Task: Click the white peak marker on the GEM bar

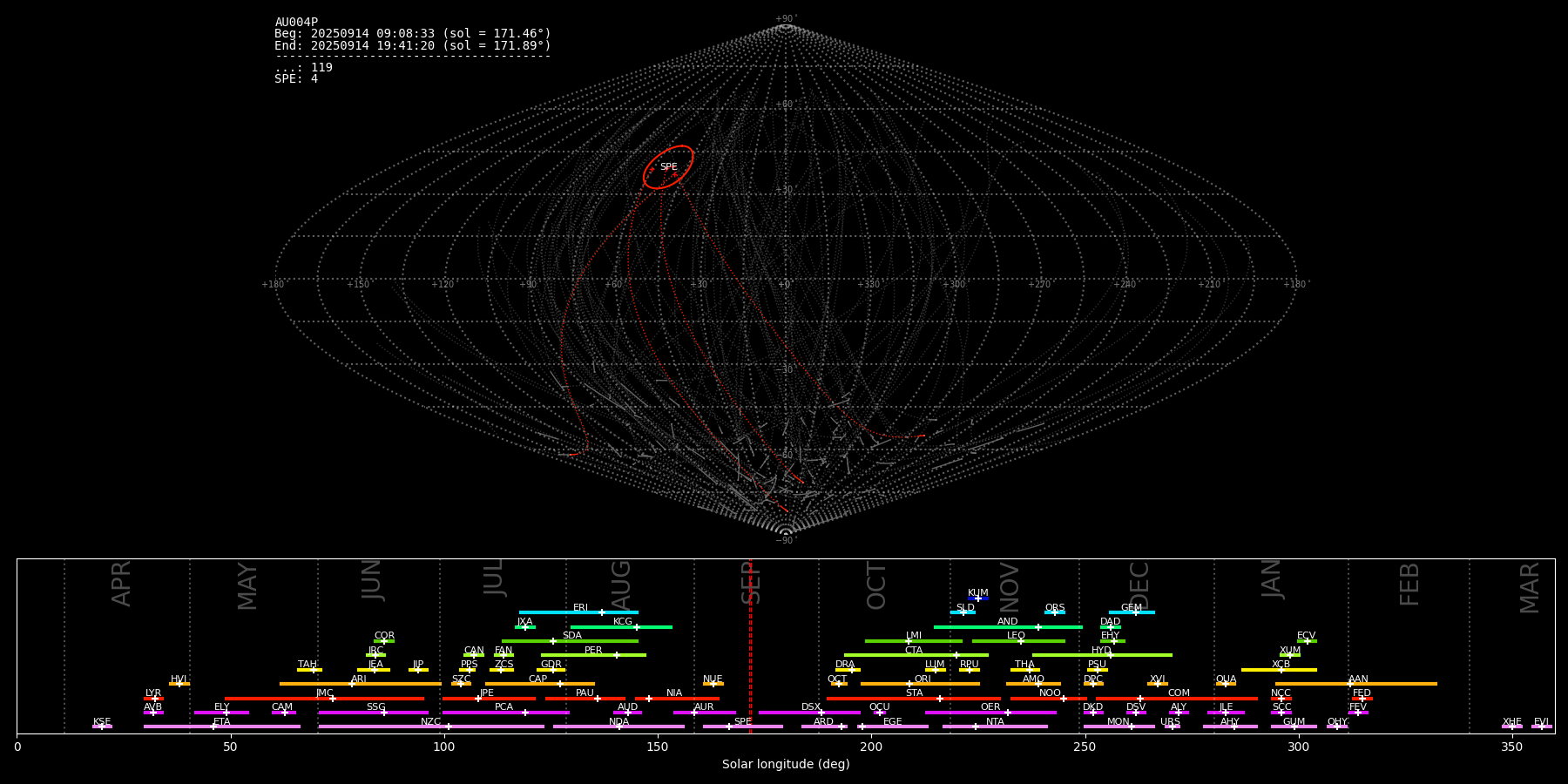Action: point(1135,612)
